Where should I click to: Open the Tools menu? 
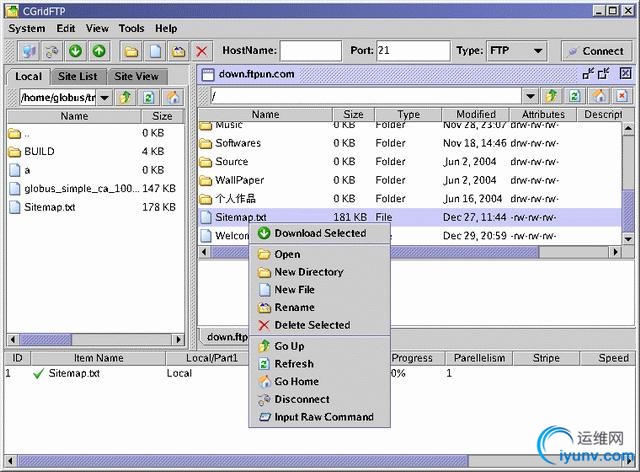pos(131,29)
